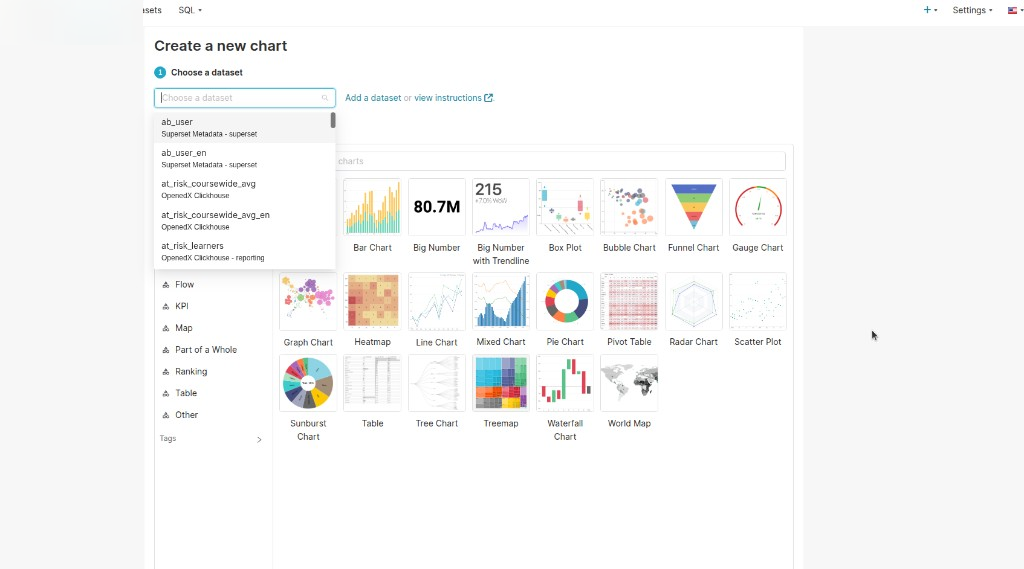Open the language flag selector
The width and height of the screenshot is (1024, 569).
(x=1015, y=10)
